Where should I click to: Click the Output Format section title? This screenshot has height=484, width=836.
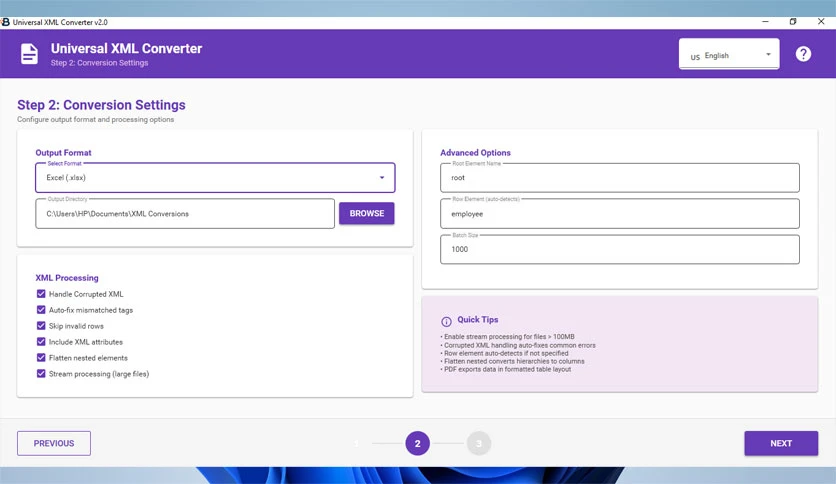(63, 152)
